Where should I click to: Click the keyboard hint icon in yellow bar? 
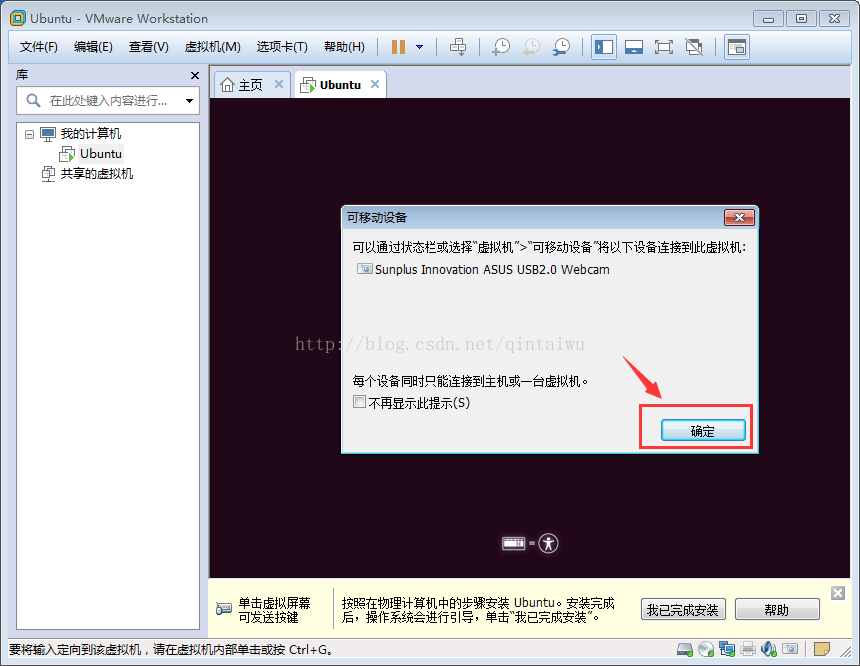click(224, 609)
